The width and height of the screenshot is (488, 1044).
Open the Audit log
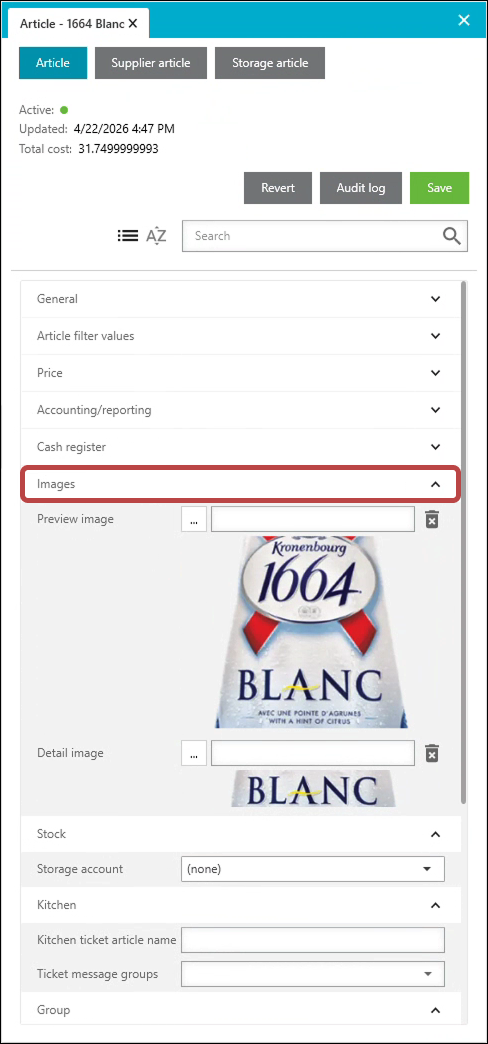[x=361, y=188]
